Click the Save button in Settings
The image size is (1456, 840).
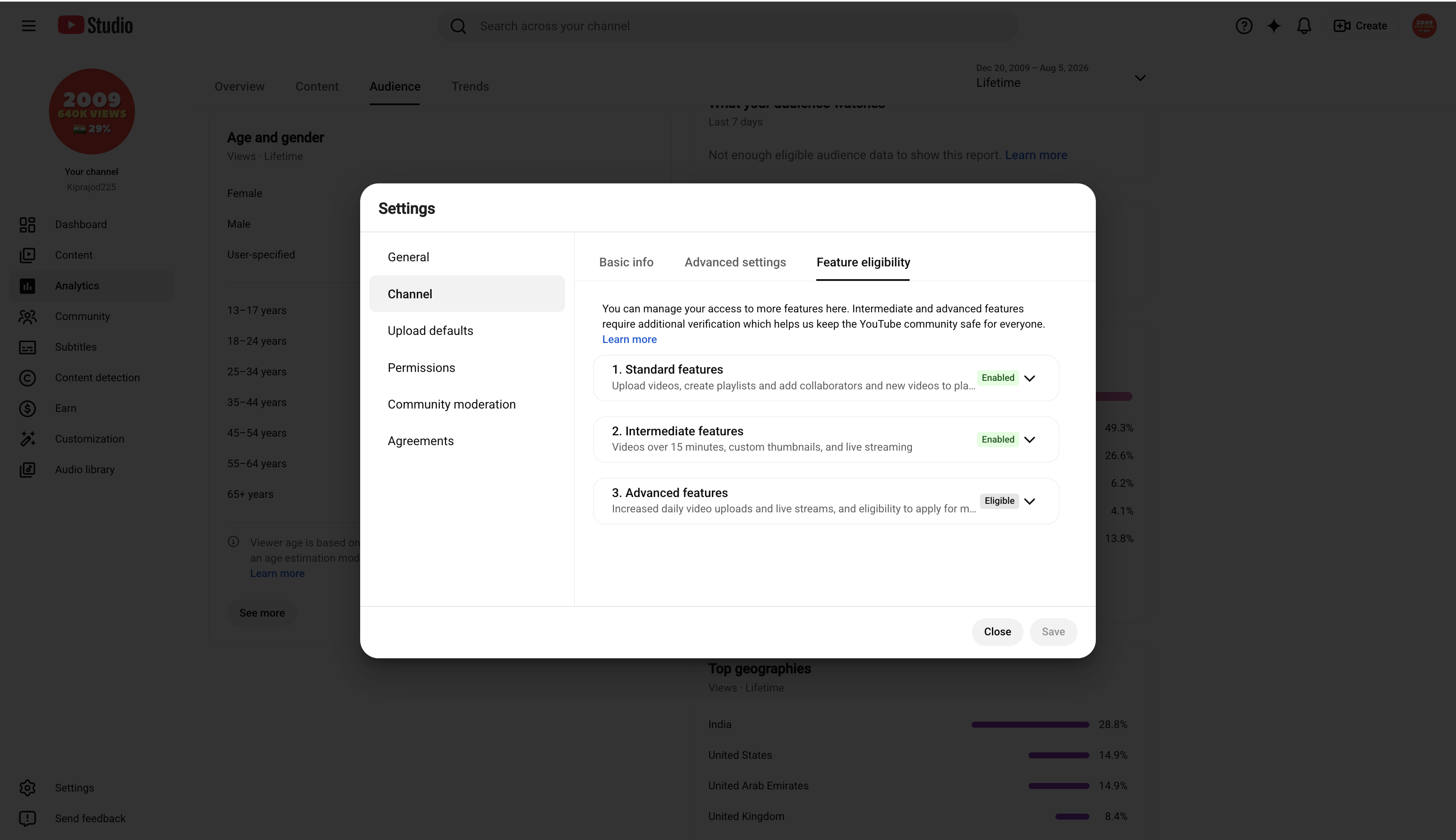coord(1053,632)
